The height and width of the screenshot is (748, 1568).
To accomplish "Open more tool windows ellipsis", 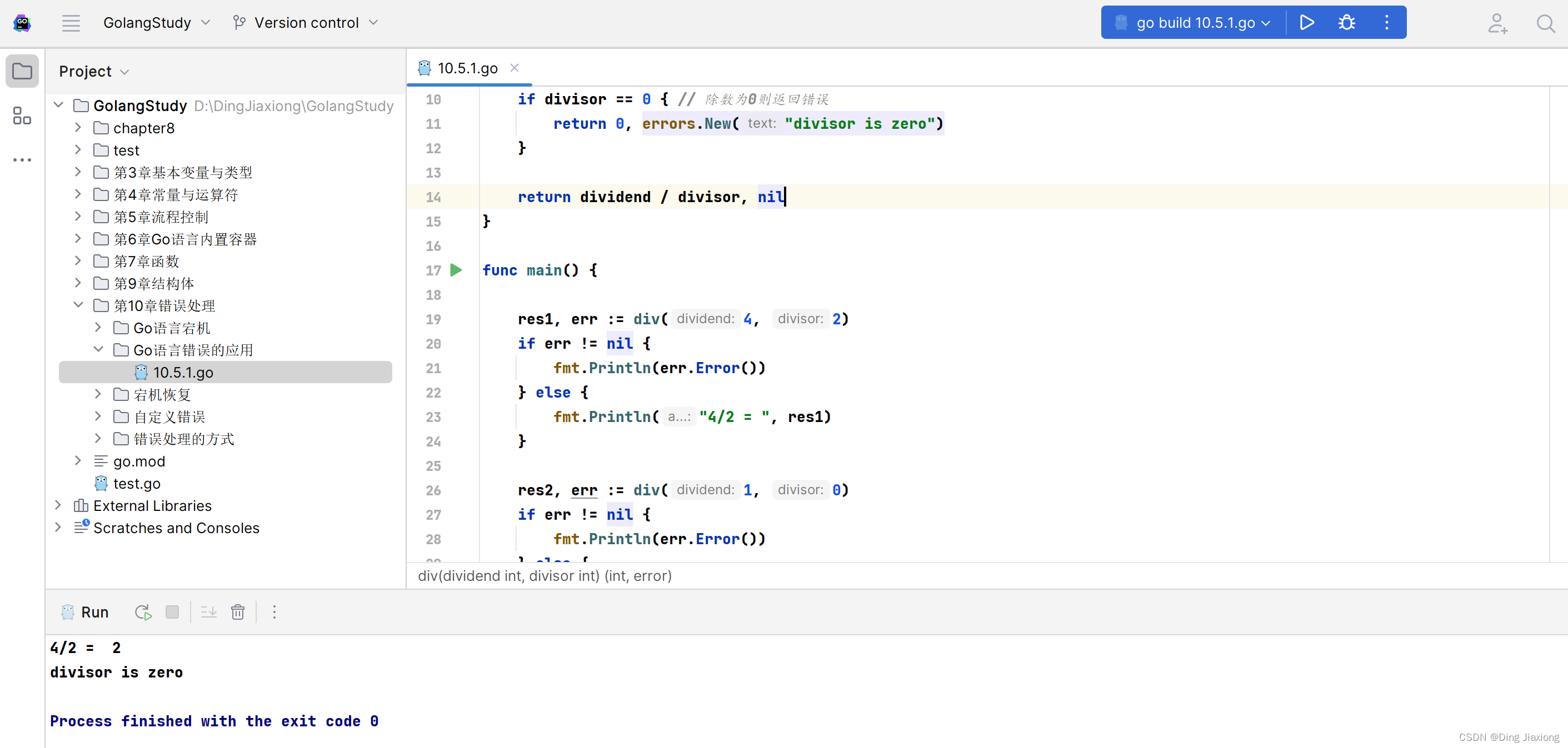I will point(22,160).
